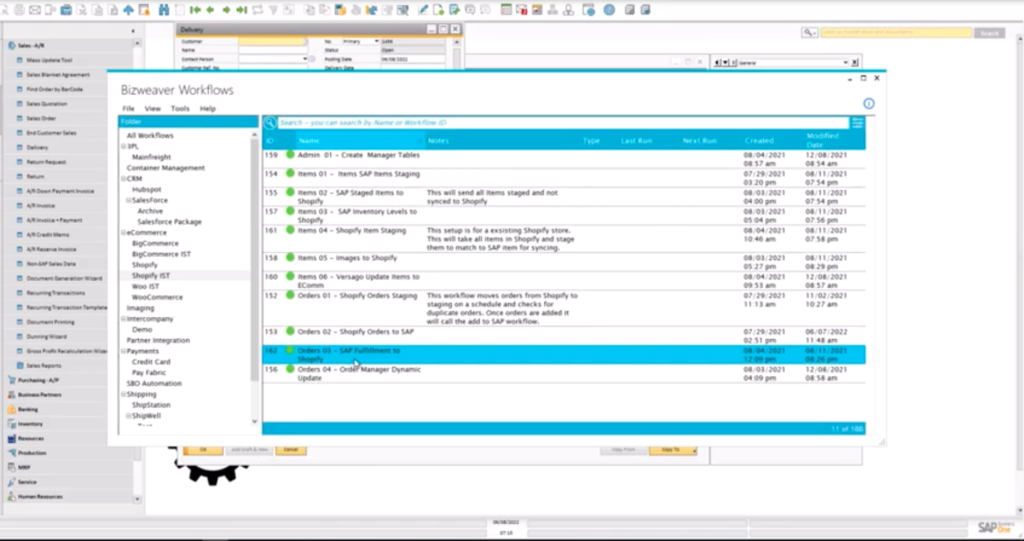The height and width of the screenshot is (541, 1024).
Task: Open Sales - A/R module in main menu
Action: pos(31,46)
